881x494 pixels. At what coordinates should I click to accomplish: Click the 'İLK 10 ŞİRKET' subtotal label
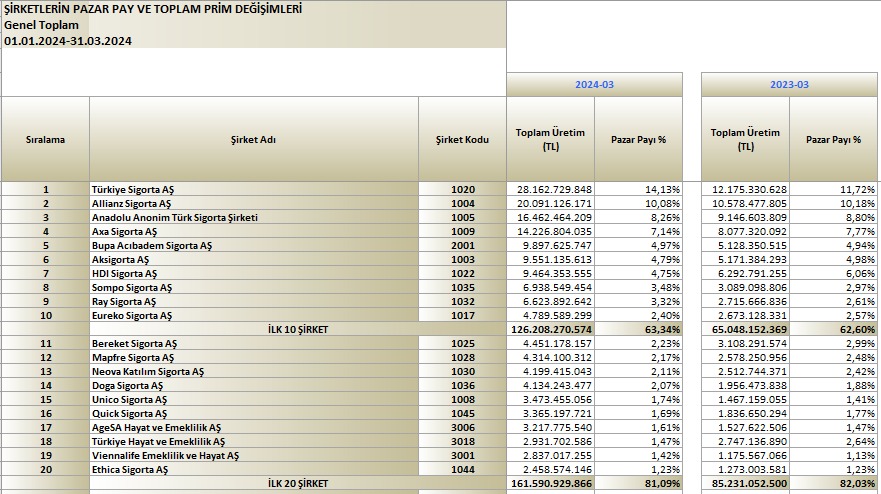click(298, 329)
